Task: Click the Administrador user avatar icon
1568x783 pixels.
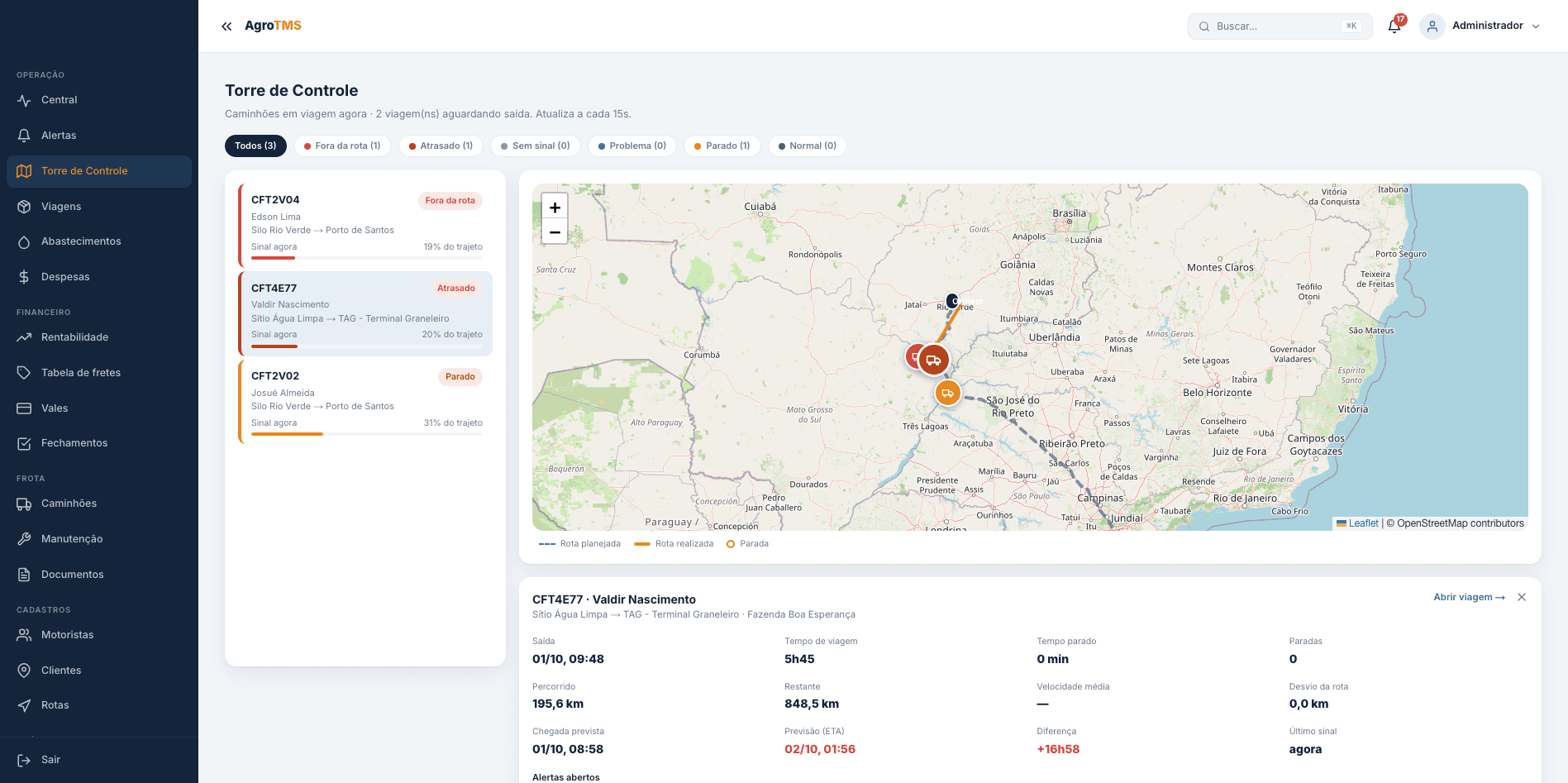Action: (1432, 26)
